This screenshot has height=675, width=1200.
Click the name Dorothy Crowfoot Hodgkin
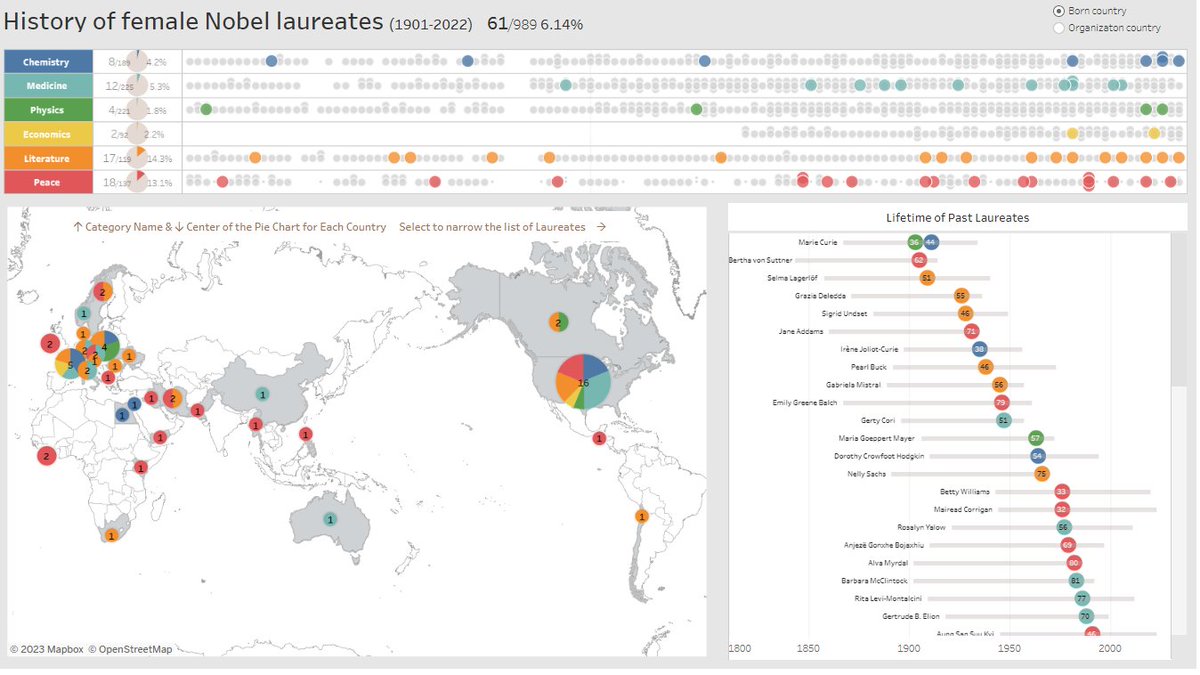[880, 456]
